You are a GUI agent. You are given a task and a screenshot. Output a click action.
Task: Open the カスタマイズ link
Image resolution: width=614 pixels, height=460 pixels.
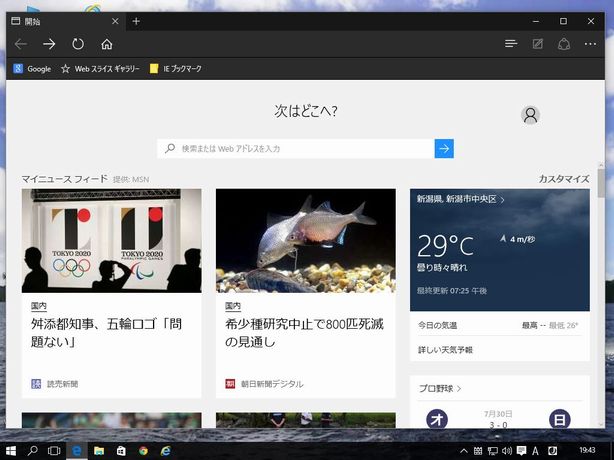point(563,179)
